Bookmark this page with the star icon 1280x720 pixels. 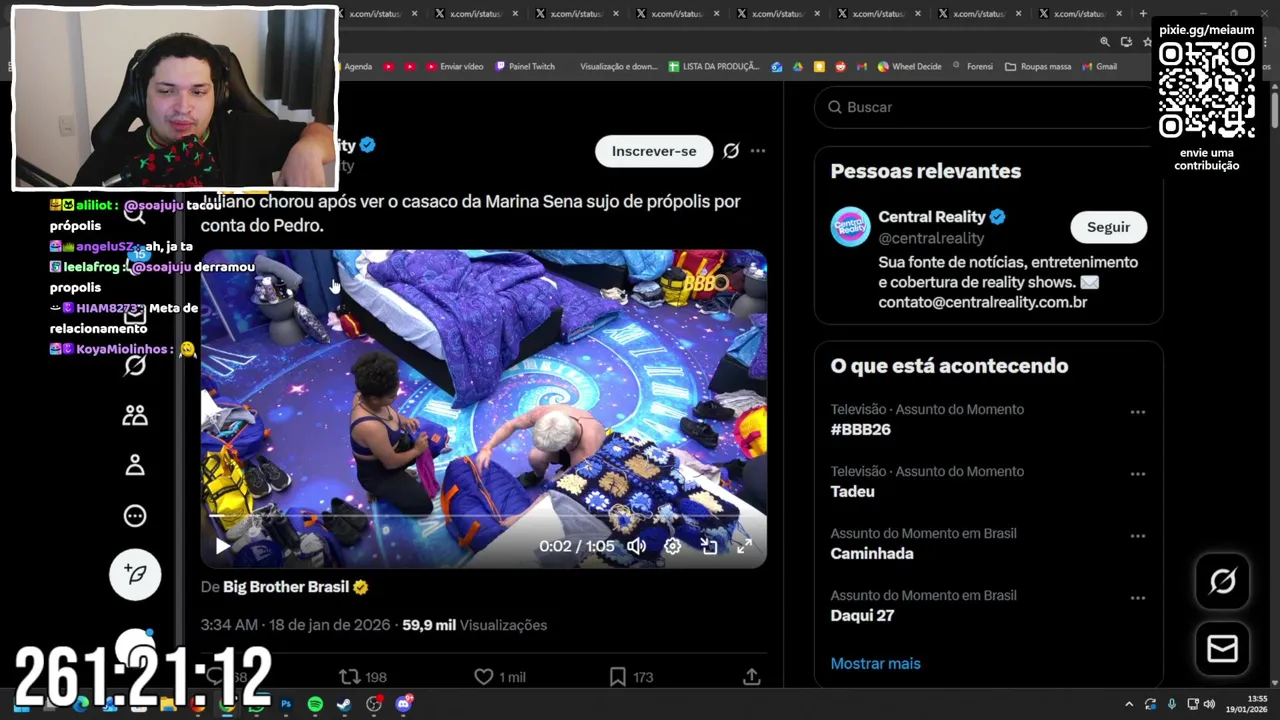[x=1147, y=42]
